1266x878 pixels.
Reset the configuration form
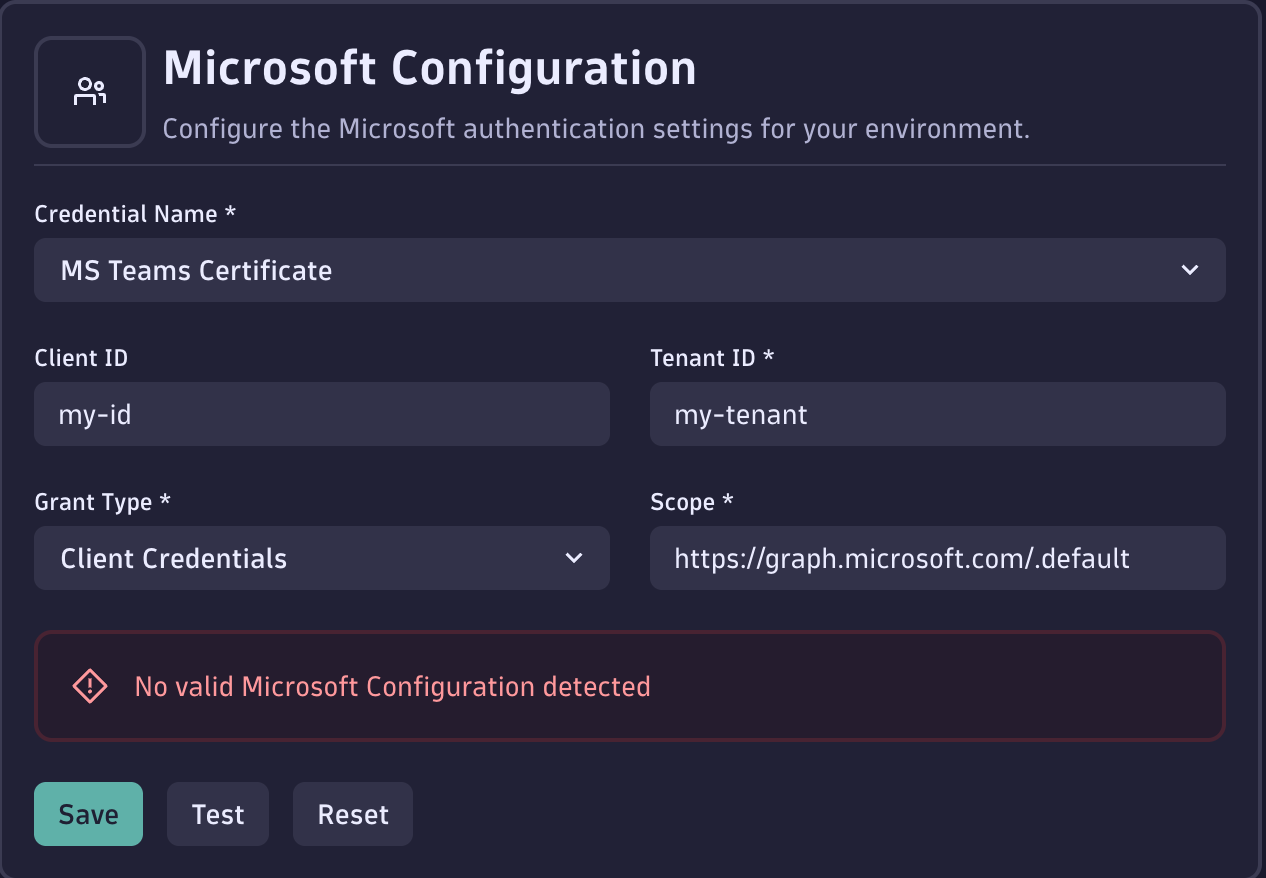[x=352, y=814]
